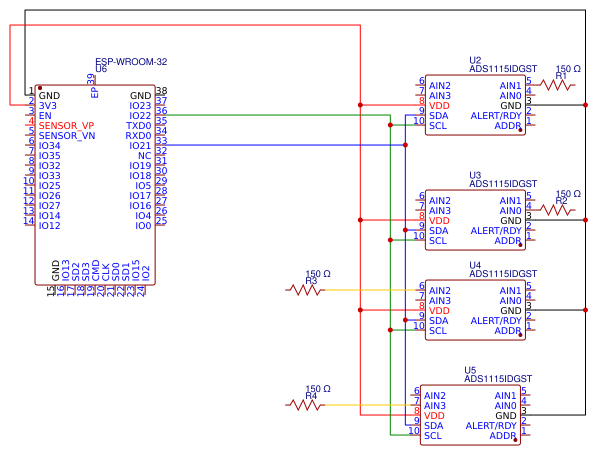
Task: Click the SENSOR_VP pin label
Action: 66,125
